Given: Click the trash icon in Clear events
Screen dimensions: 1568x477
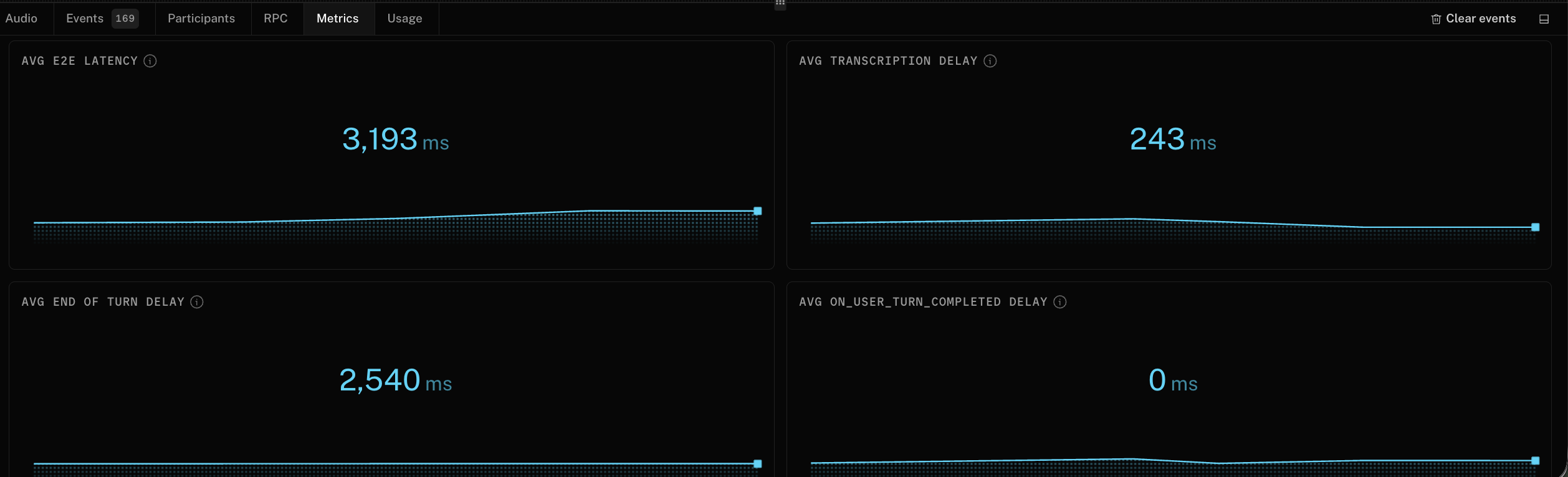Looking at the screenshot, I should coord(1436,19).
